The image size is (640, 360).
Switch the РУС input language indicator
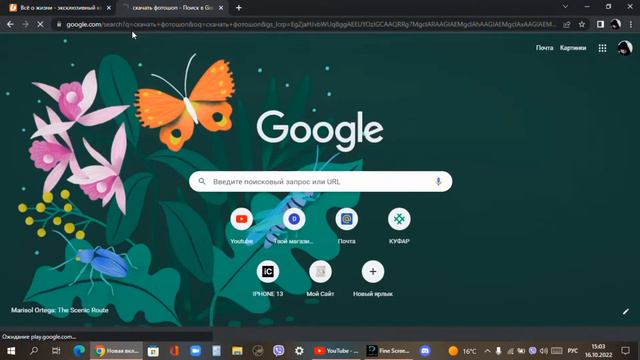point(573,351)
